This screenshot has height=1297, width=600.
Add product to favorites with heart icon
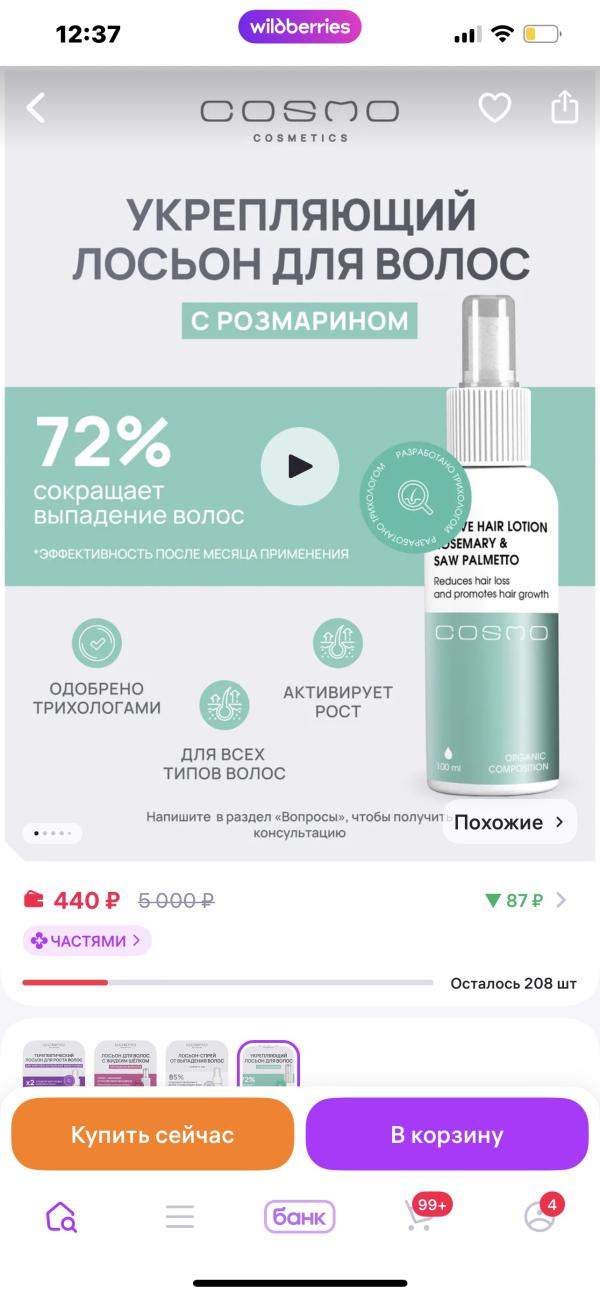(x=494, y=108)
